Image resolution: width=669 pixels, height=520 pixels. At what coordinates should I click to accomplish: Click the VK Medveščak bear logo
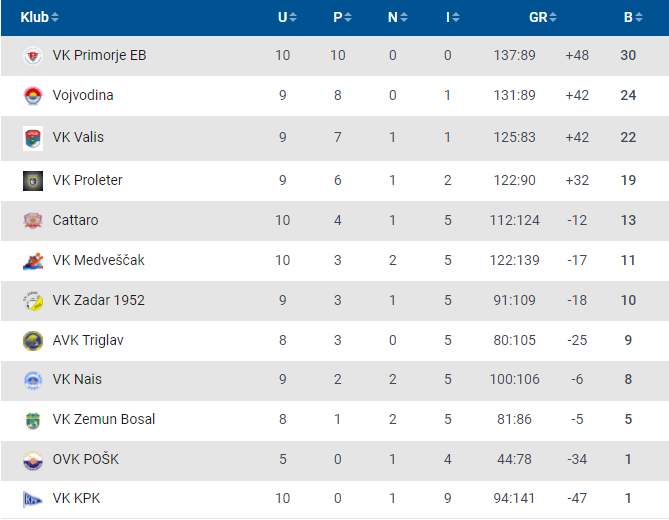pyautogui.click(x=32, y=261)
